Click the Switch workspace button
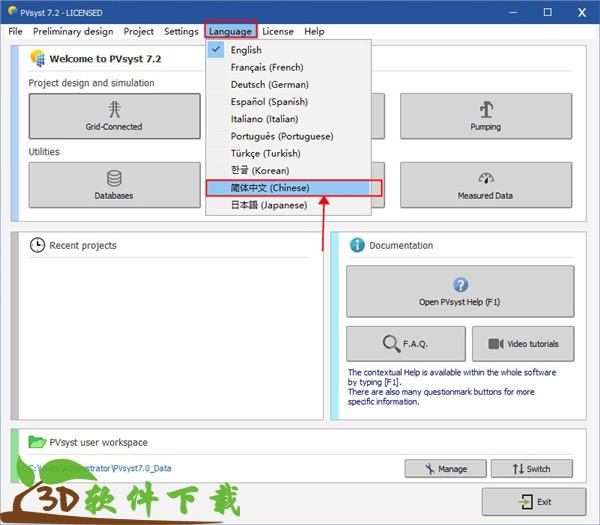Image resolution: width=600 pixels, height=525 pixels. click(532, 468)
